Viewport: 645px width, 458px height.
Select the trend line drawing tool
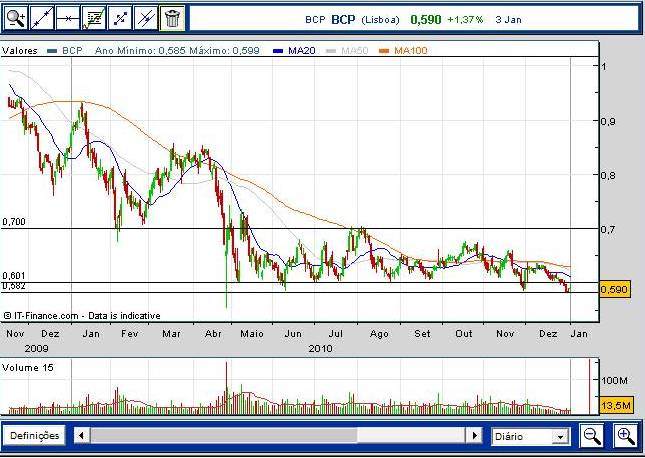42,18
